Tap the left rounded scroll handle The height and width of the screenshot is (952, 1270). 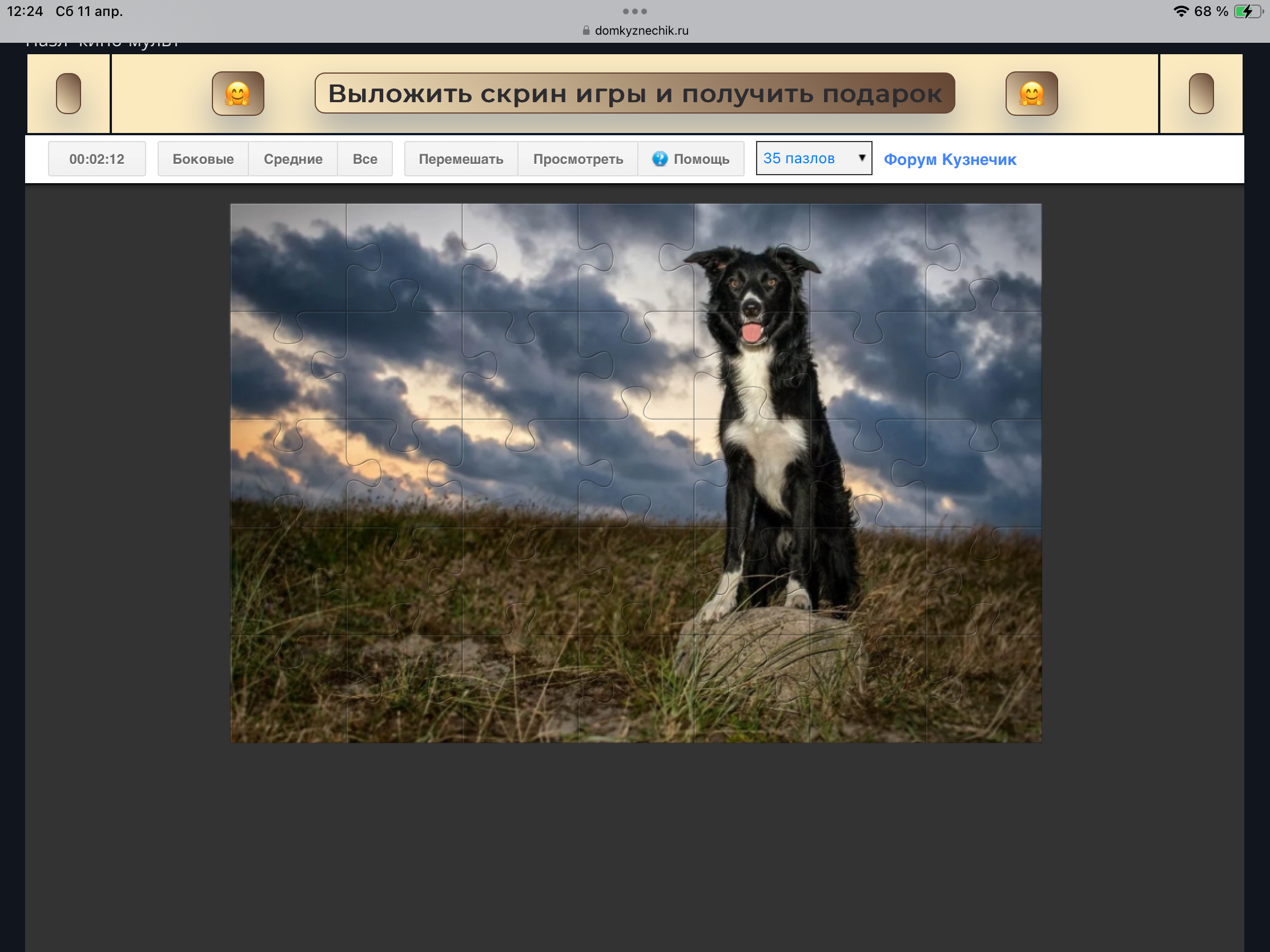pos(69,94)
